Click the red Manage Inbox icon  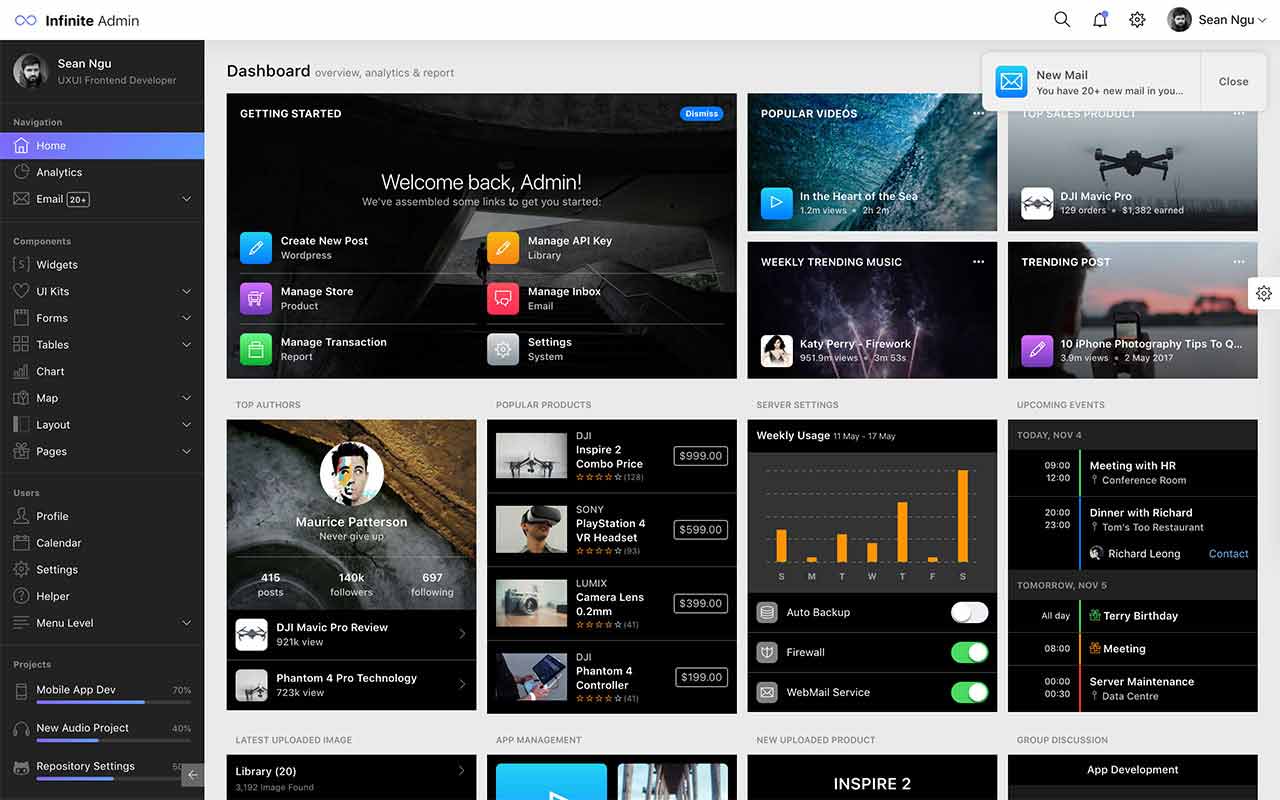coord(503,298)
